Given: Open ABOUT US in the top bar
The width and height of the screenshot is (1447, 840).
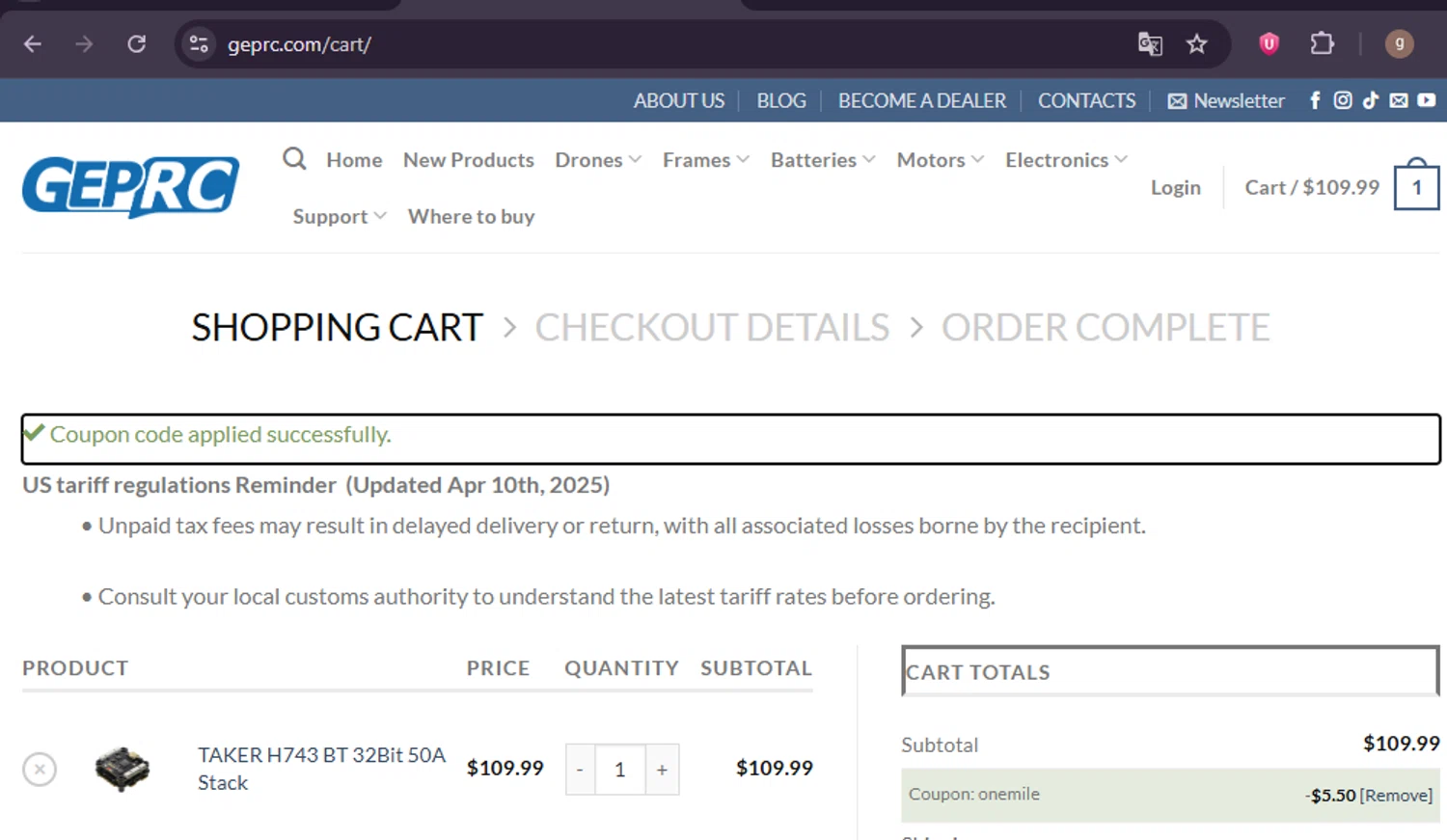Looking at the screenshot, I should coord(679,100).
